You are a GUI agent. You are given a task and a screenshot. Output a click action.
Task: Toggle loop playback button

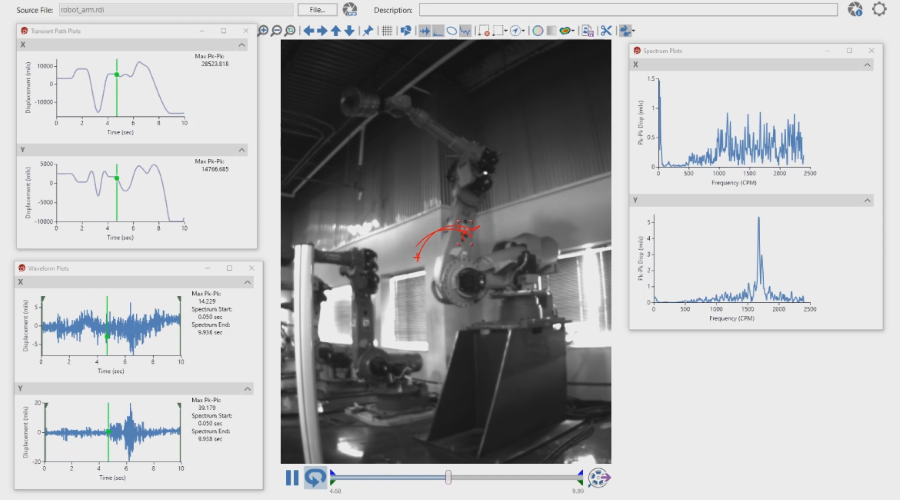pos(315,478)
